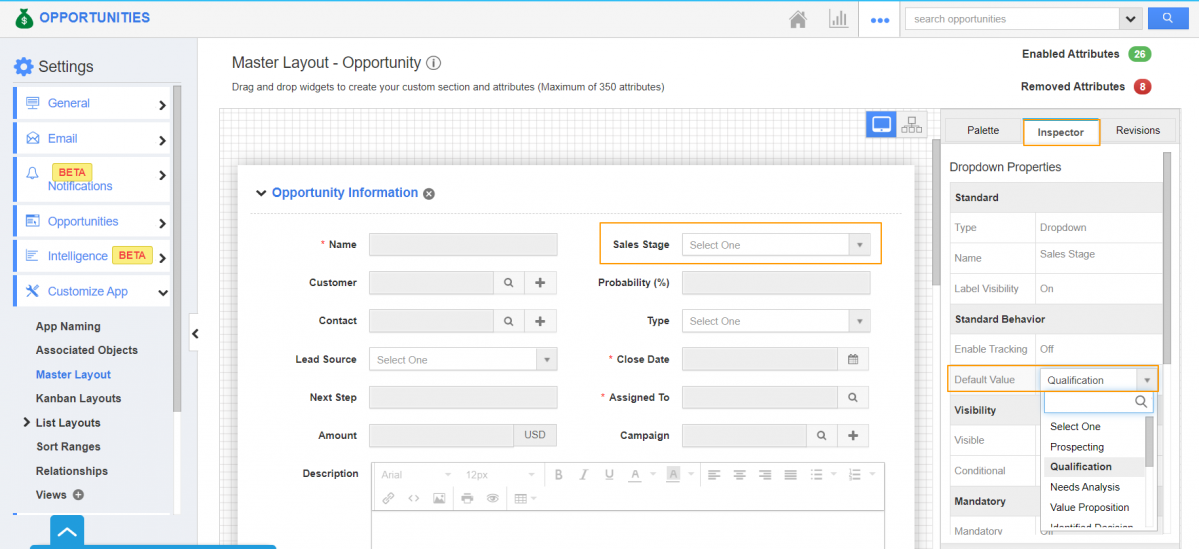
Task: Toggle bold in Description editor
Action: [x=559, y=475]
